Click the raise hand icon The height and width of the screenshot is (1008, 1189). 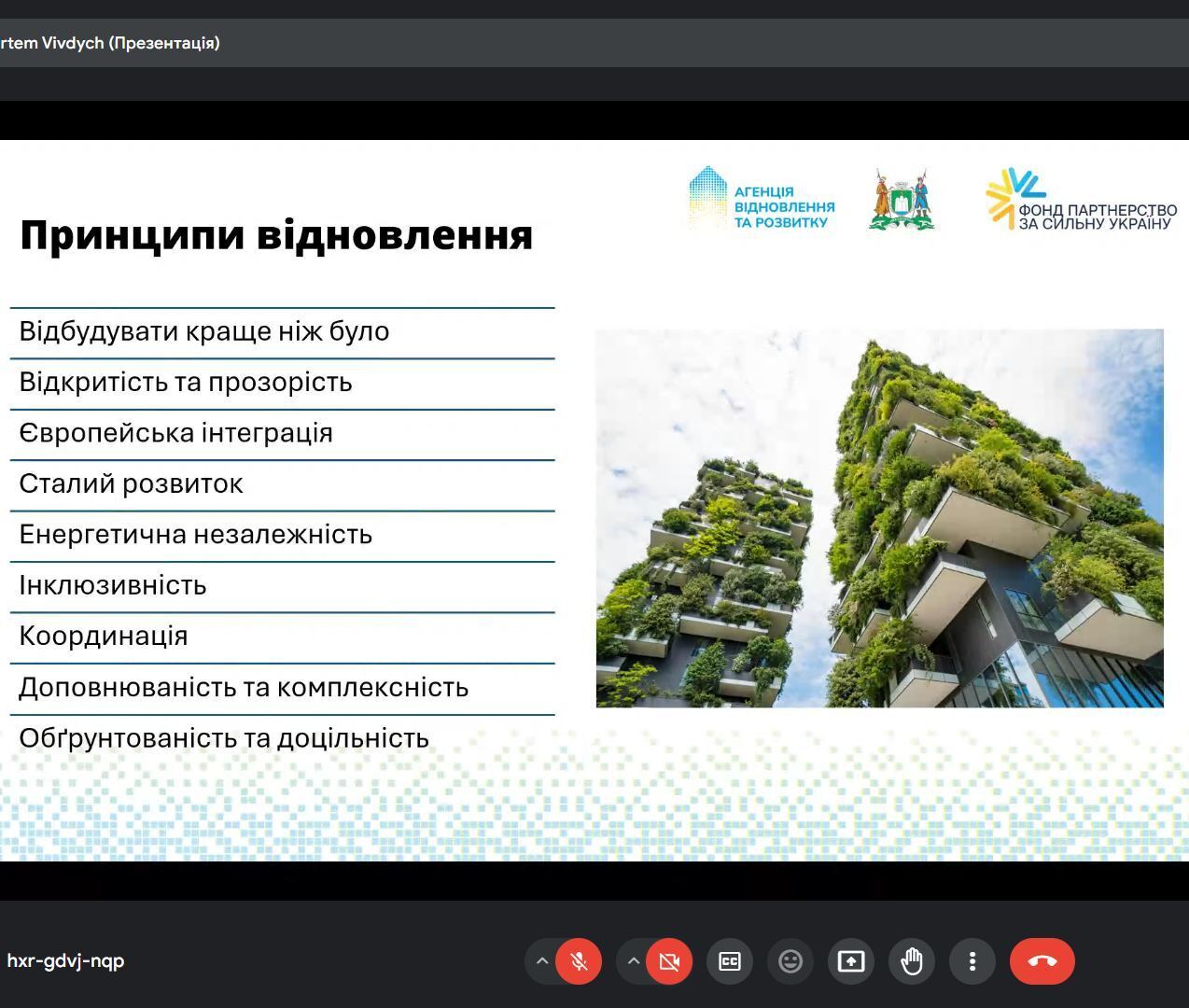[912, 960]
